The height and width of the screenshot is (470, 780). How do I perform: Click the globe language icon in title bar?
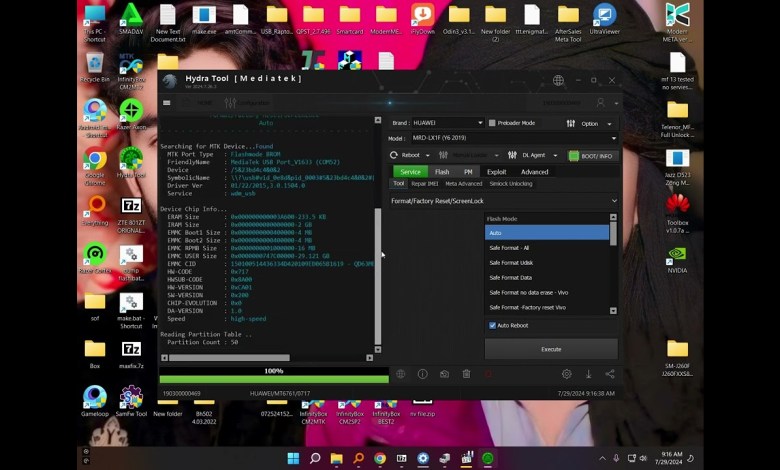pyautogui.click(x=558, y=81)
